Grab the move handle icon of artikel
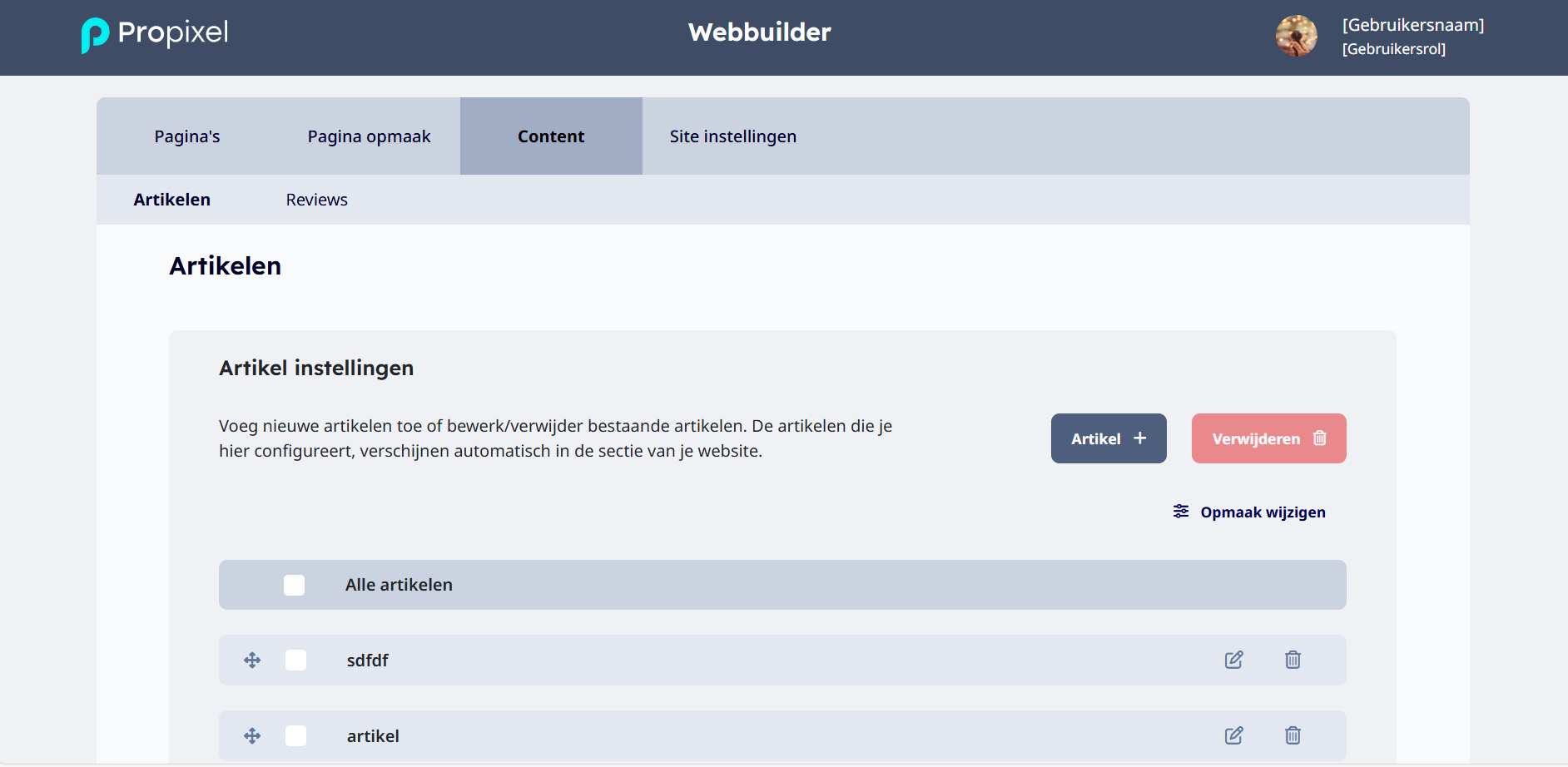 [x=252, y=736]
